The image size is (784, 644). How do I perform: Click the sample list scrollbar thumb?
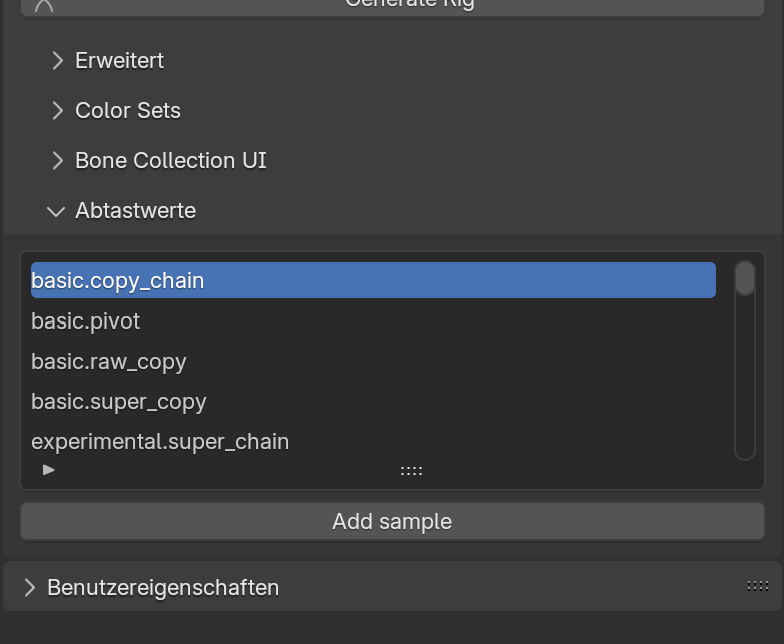coord(744,279)
